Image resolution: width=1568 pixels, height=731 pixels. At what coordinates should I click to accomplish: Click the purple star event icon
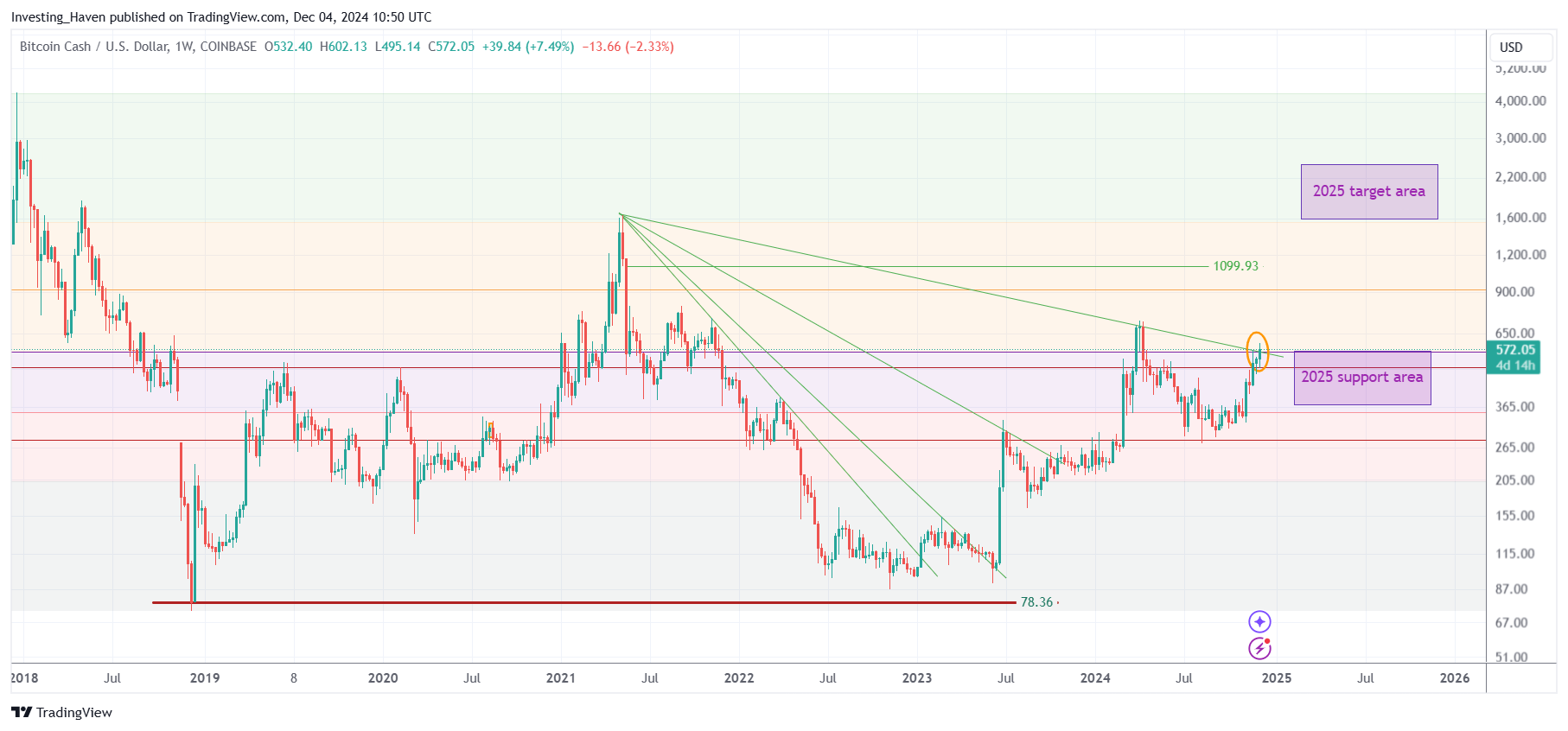pos(1259,621)
